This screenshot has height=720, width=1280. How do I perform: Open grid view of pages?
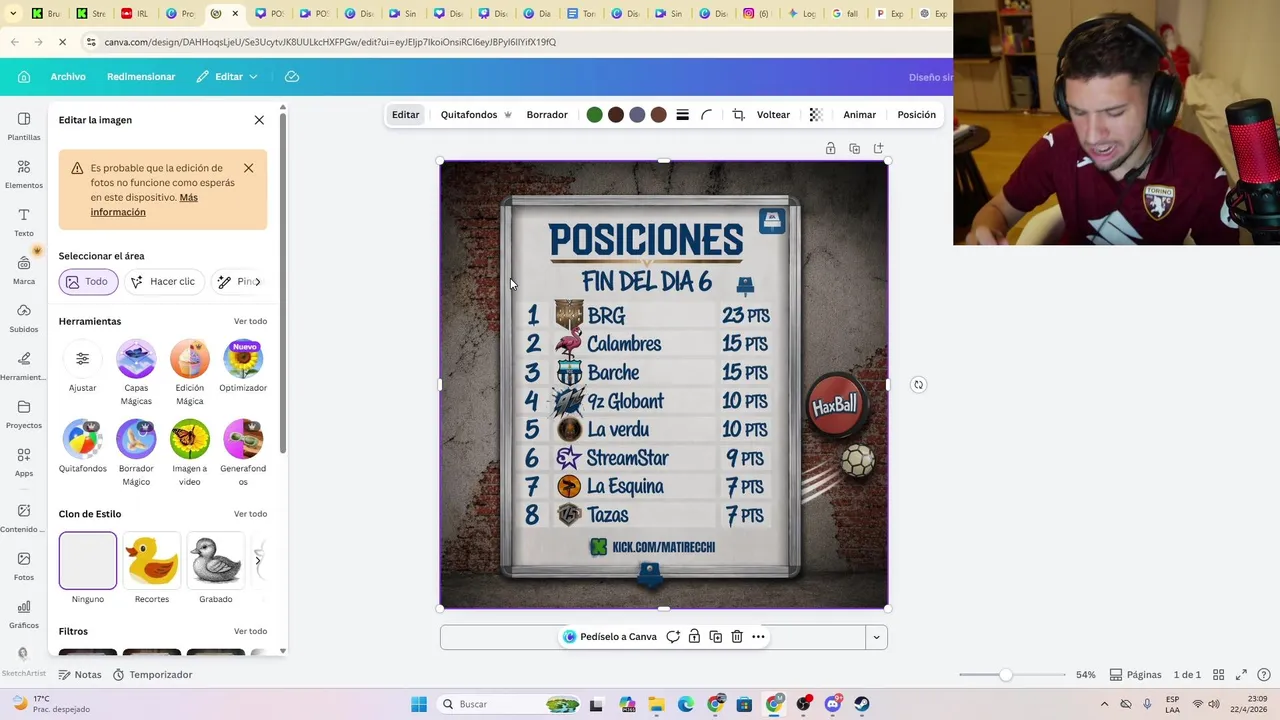point(1218,675)
